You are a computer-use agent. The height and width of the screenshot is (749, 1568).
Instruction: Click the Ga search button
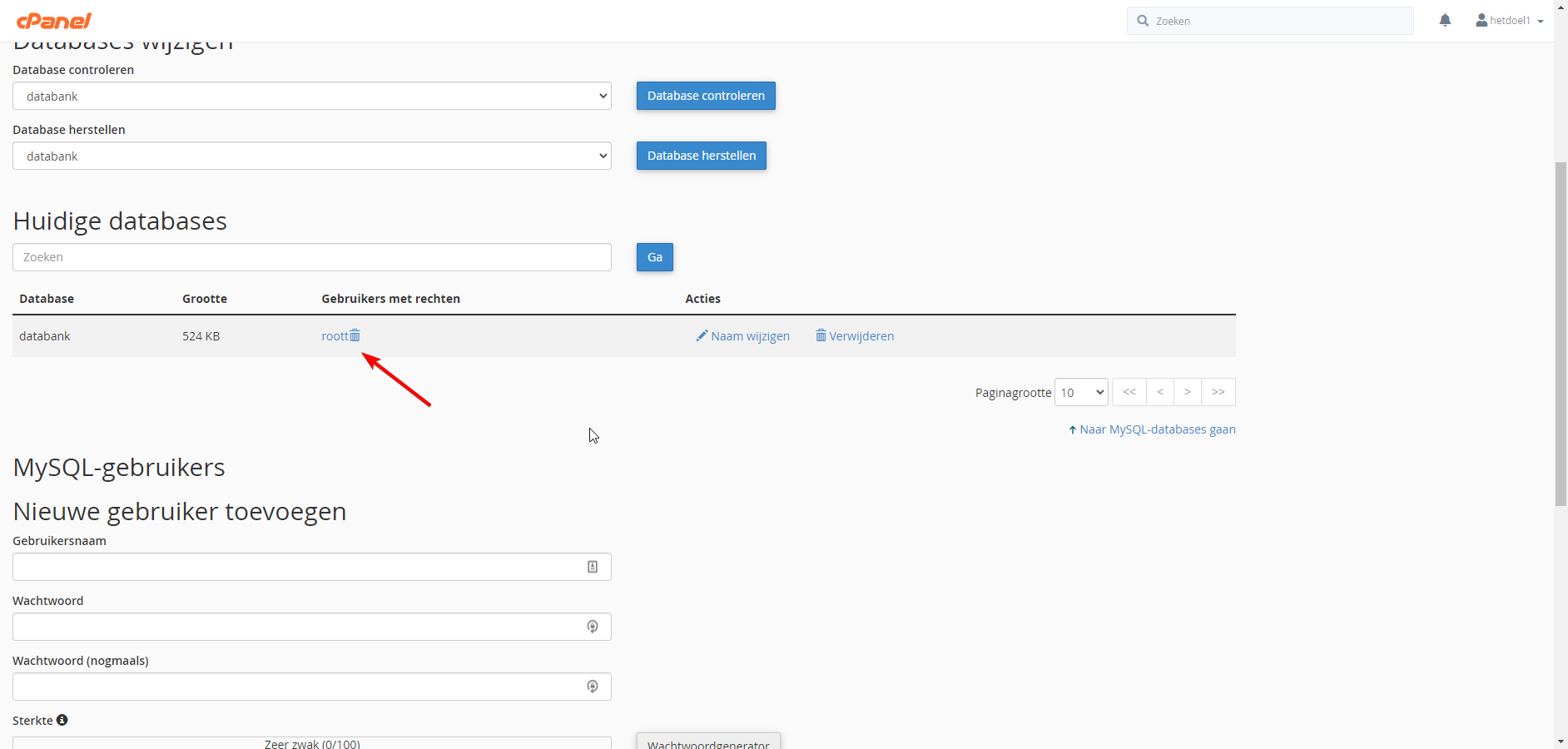coord(655,257)
